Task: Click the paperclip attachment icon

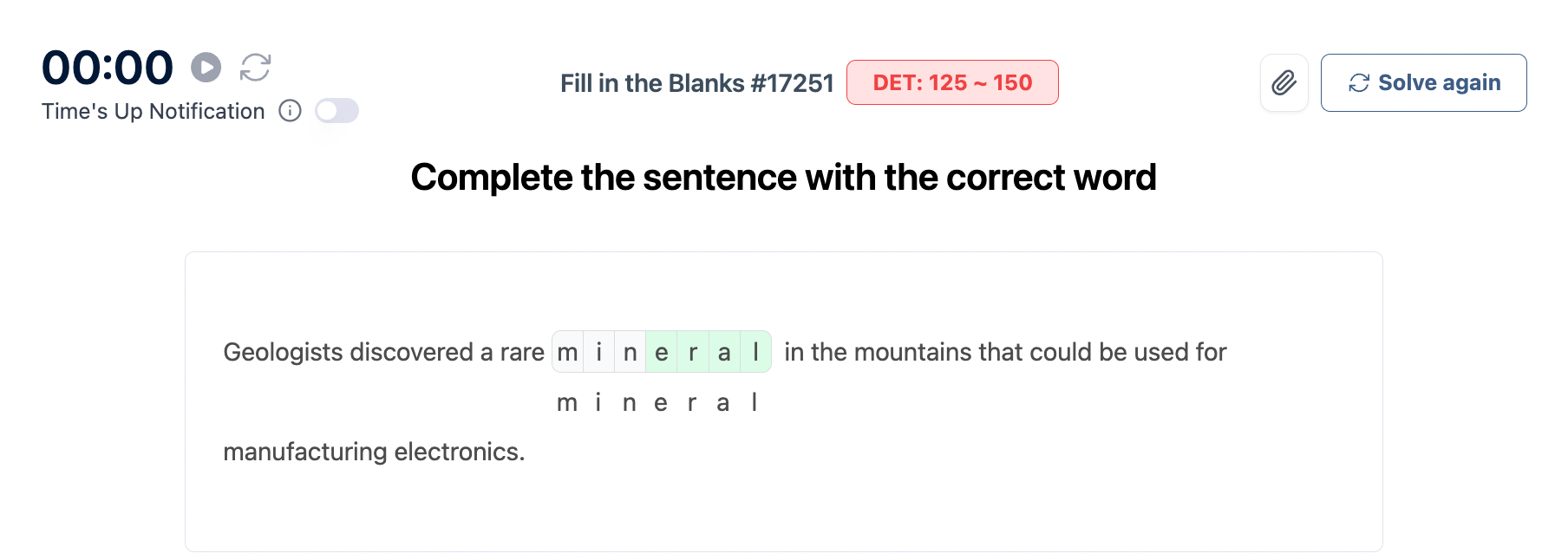Action: click(1284, 82)
